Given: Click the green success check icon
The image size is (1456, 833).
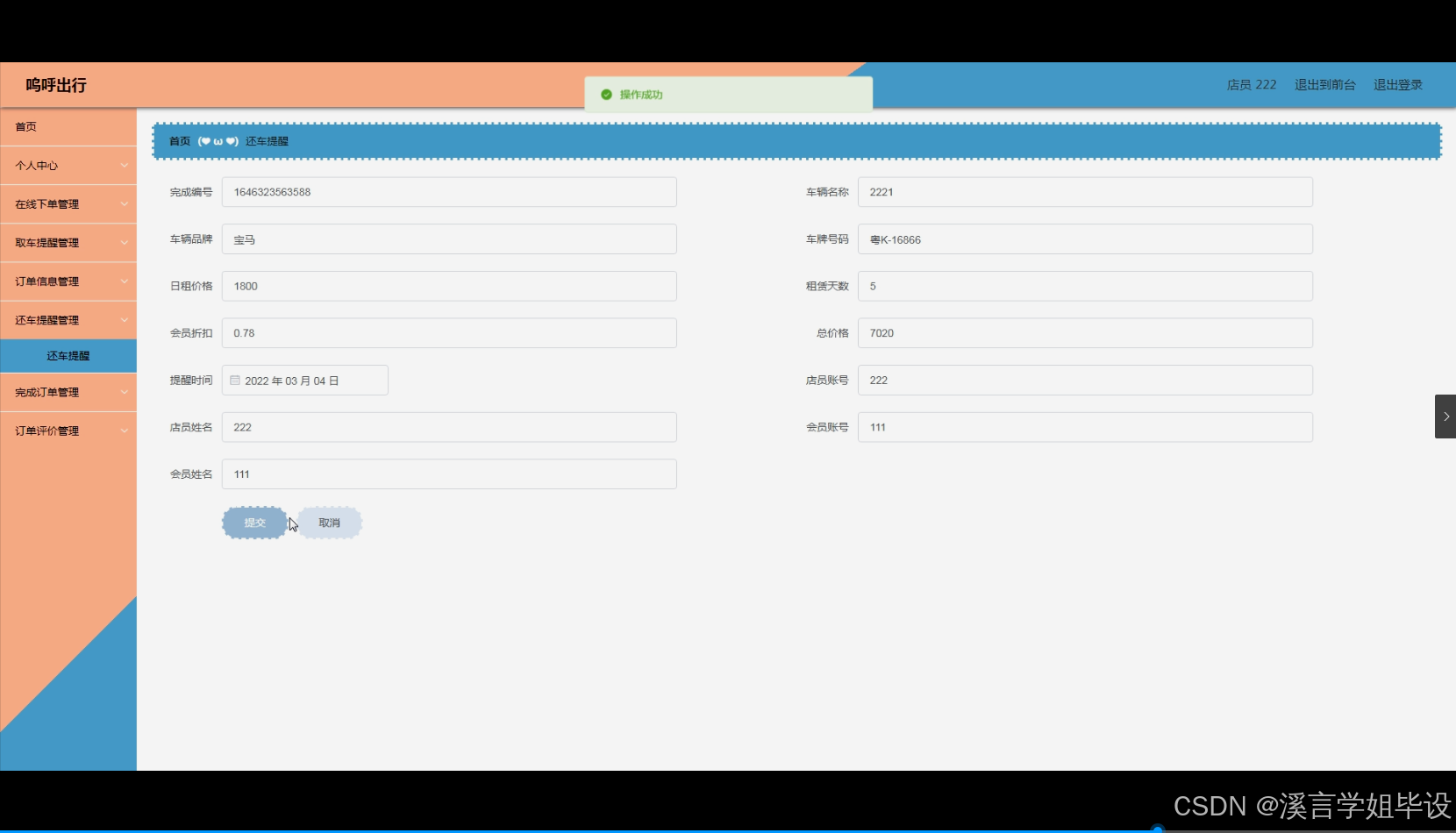Looking at the screenshot, I should [x=606, y=95].
